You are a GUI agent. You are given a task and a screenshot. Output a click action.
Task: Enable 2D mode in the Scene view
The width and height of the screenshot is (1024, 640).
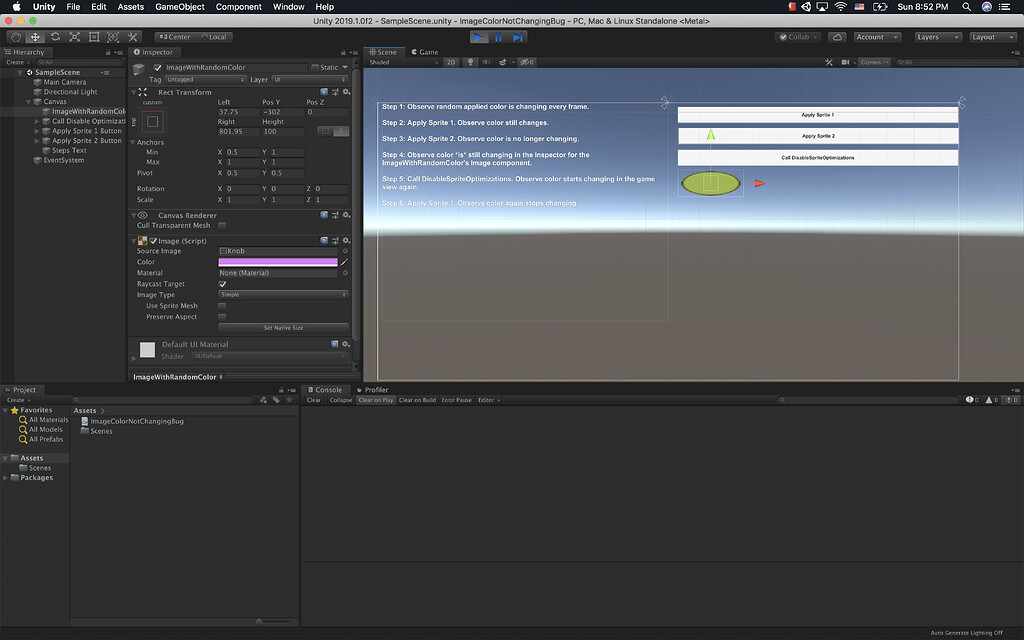coord(453,61)
